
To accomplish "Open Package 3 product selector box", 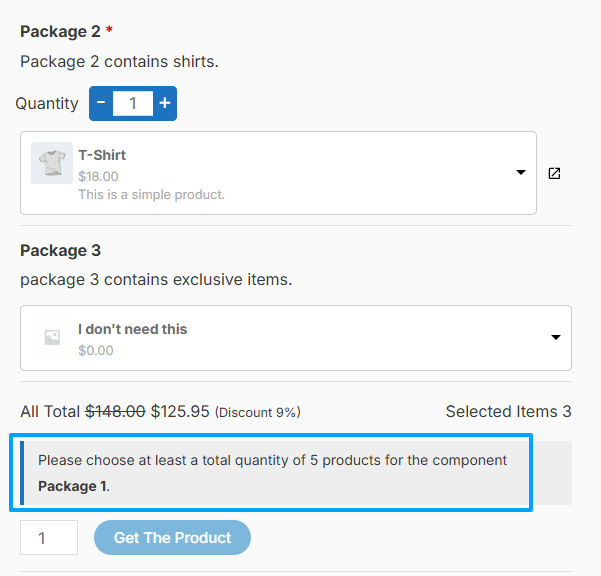I will point(296,338).
